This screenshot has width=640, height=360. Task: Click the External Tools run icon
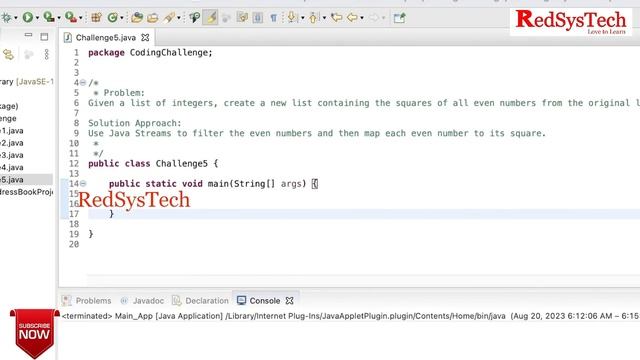(71, 18)
